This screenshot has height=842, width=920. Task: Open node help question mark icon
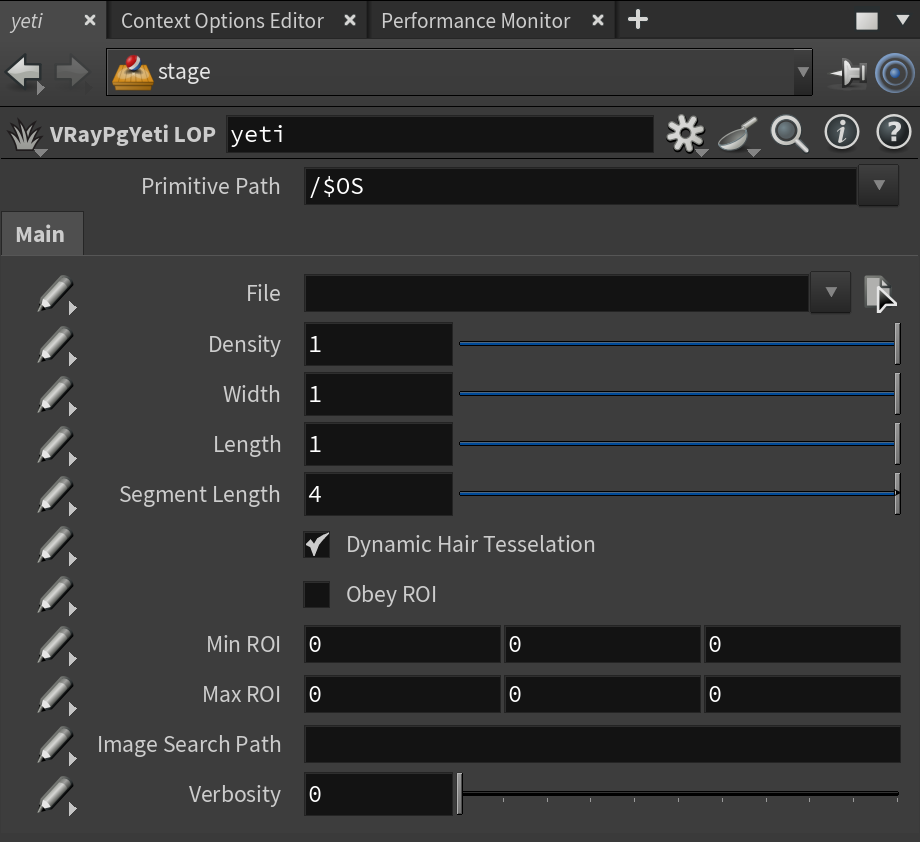(894, 132)
